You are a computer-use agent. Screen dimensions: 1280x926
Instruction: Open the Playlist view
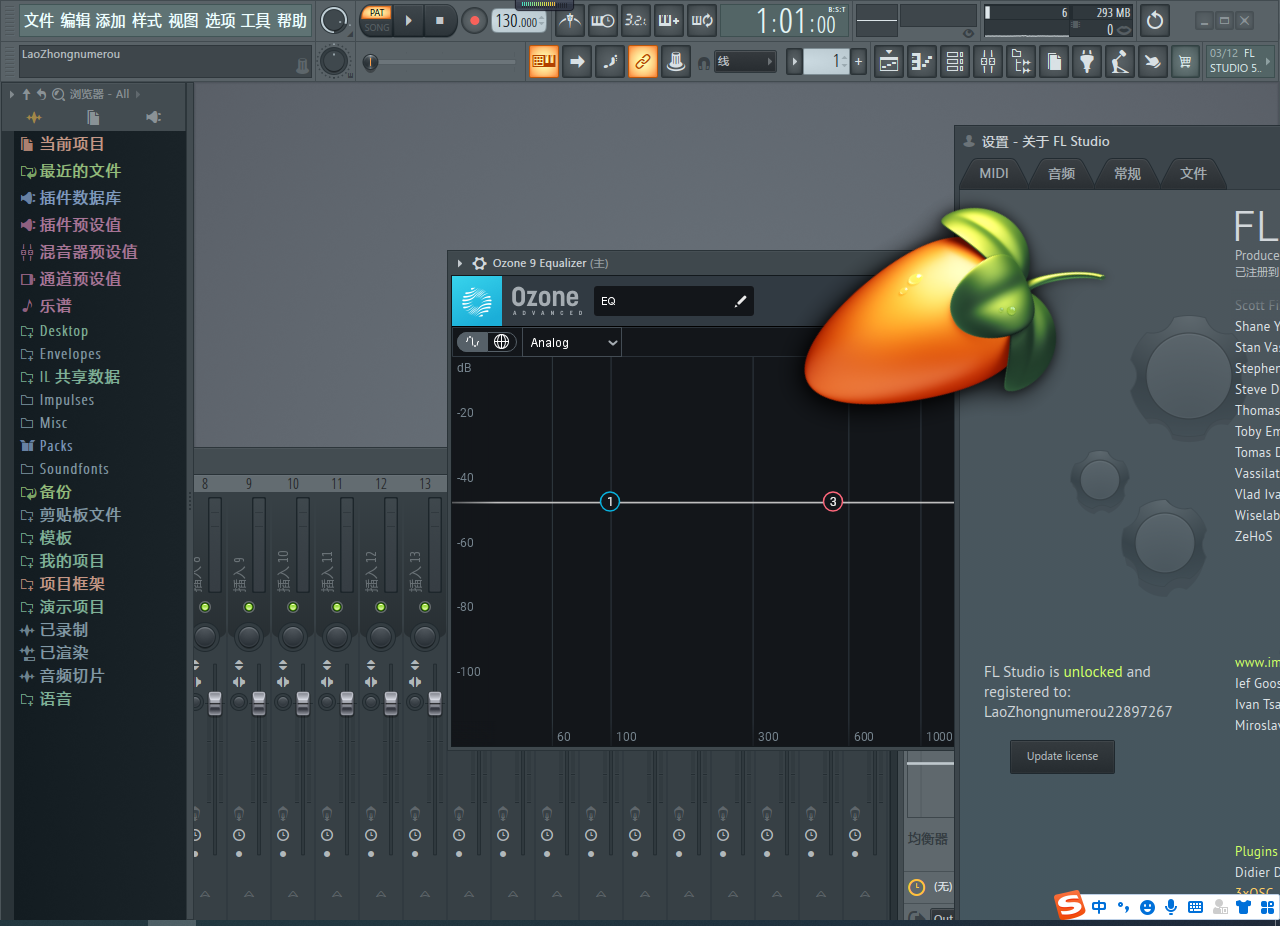point(887,61)
